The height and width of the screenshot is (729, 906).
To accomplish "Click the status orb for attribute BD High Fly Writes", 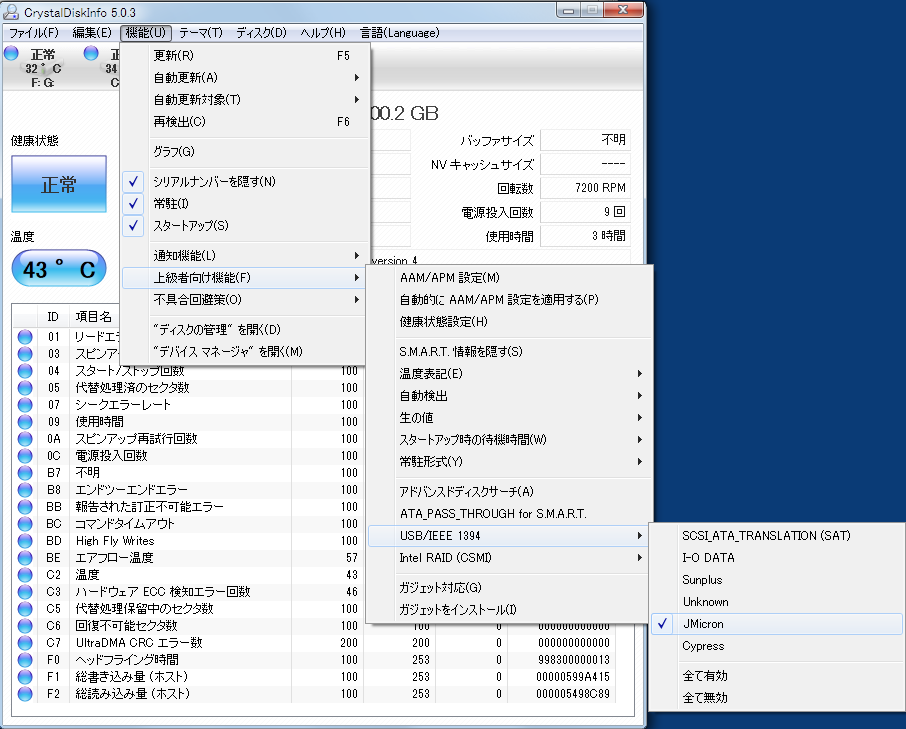I will 25,541.
